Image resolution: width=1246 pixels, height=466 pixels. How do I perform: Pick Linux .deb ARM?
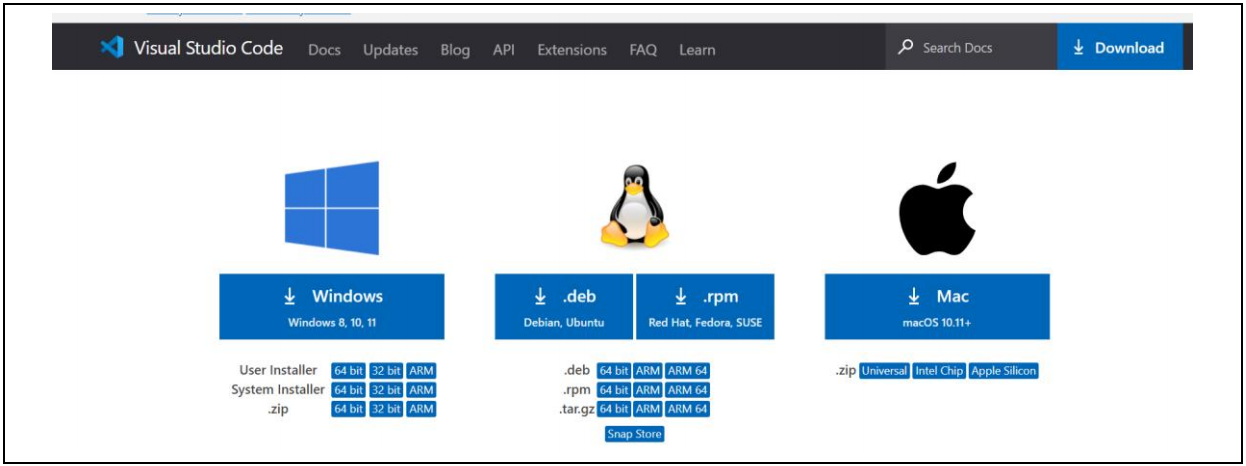tap(648, 371)
